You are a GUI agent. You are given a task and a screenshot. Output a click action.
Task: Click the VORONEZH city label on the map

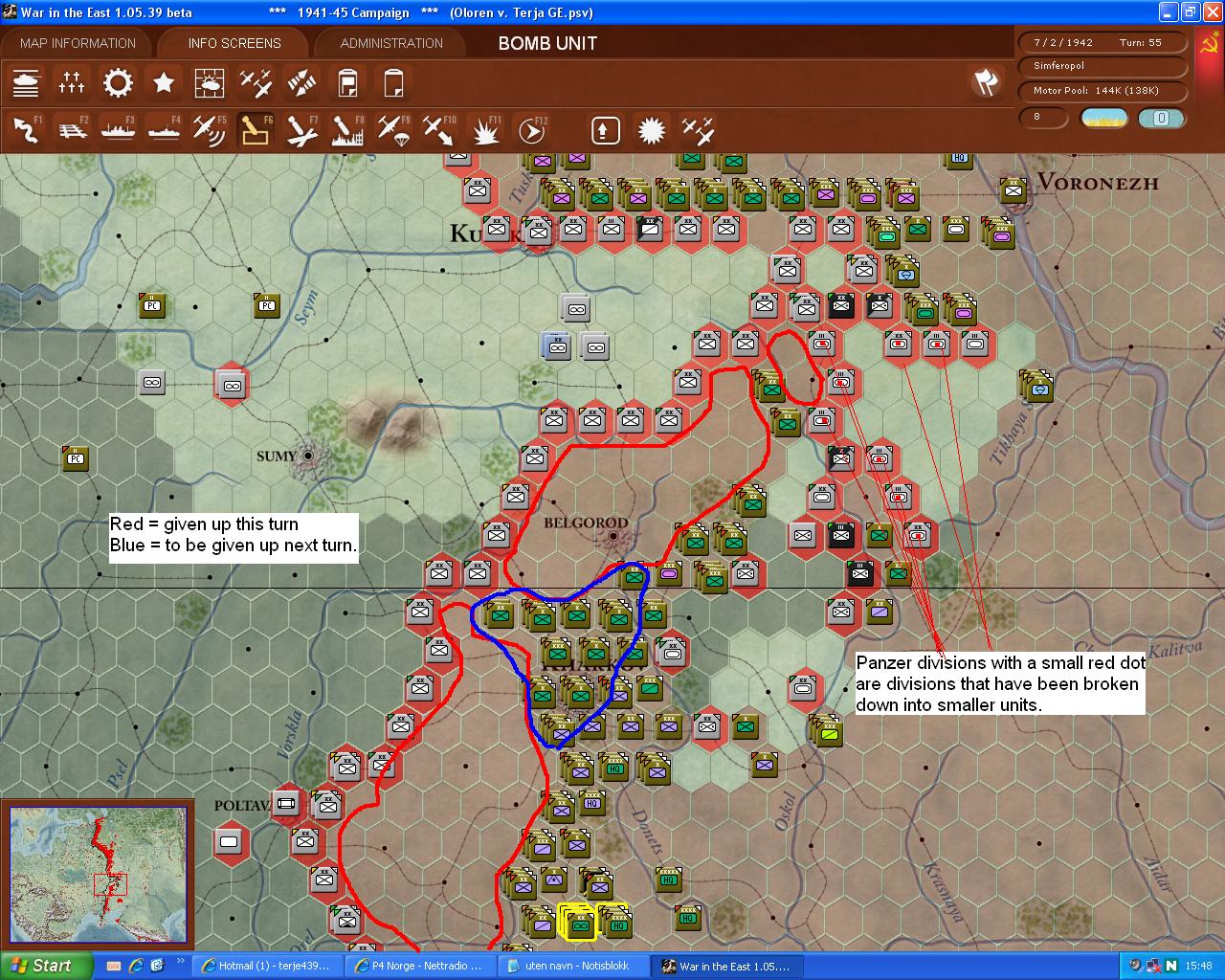click(x=1098, y=183)
